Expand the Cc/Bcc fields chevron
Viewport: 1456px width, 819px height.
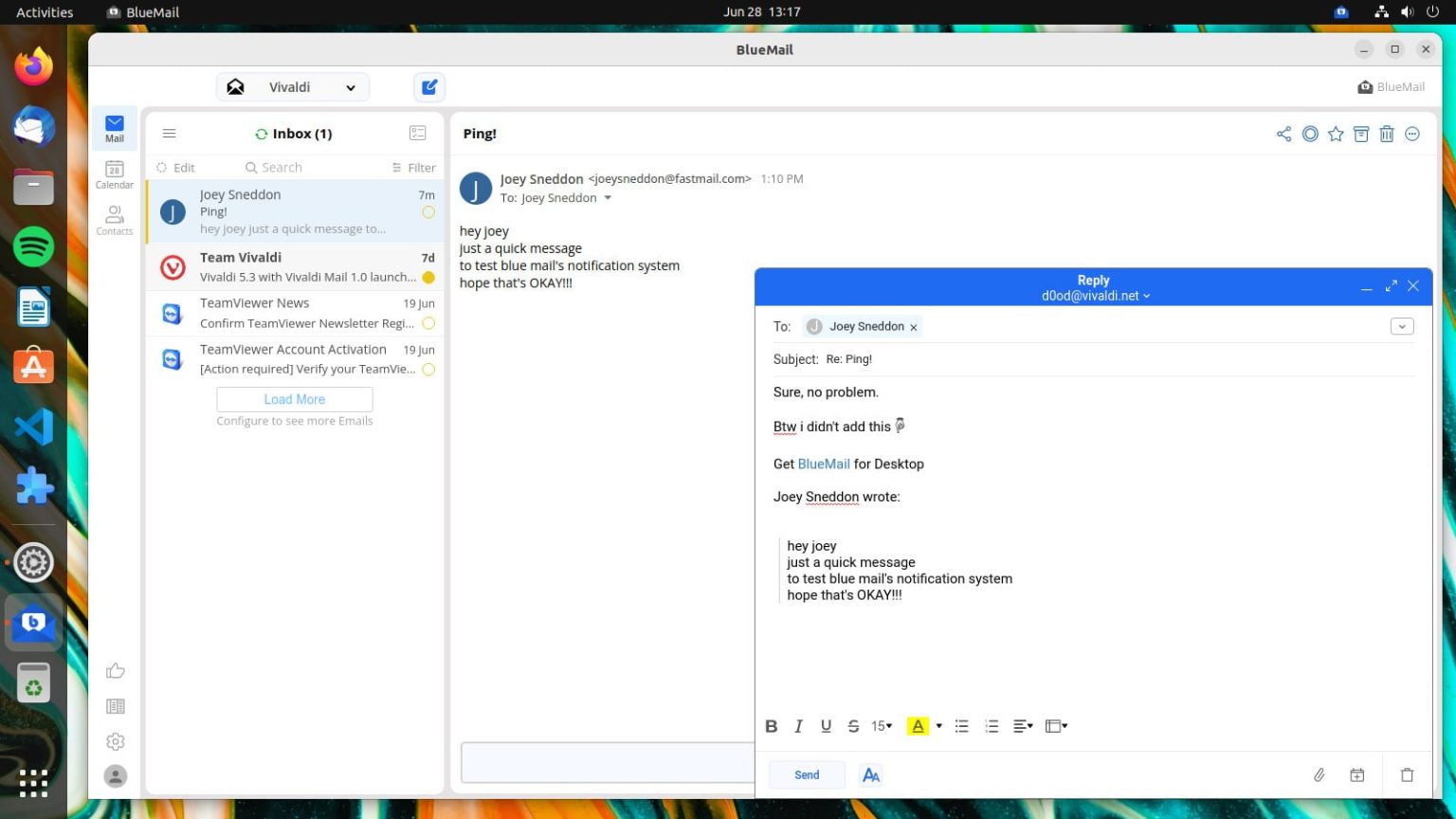click(x=1402, y=326)
